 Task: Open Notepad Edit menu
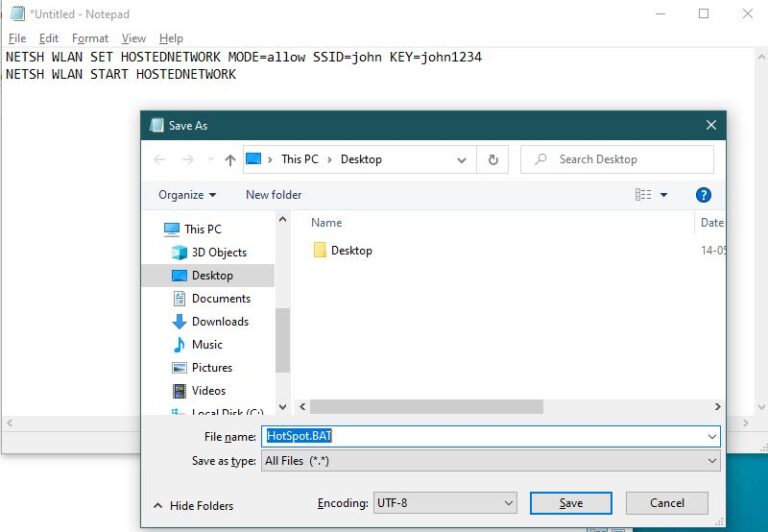point(48,38)
